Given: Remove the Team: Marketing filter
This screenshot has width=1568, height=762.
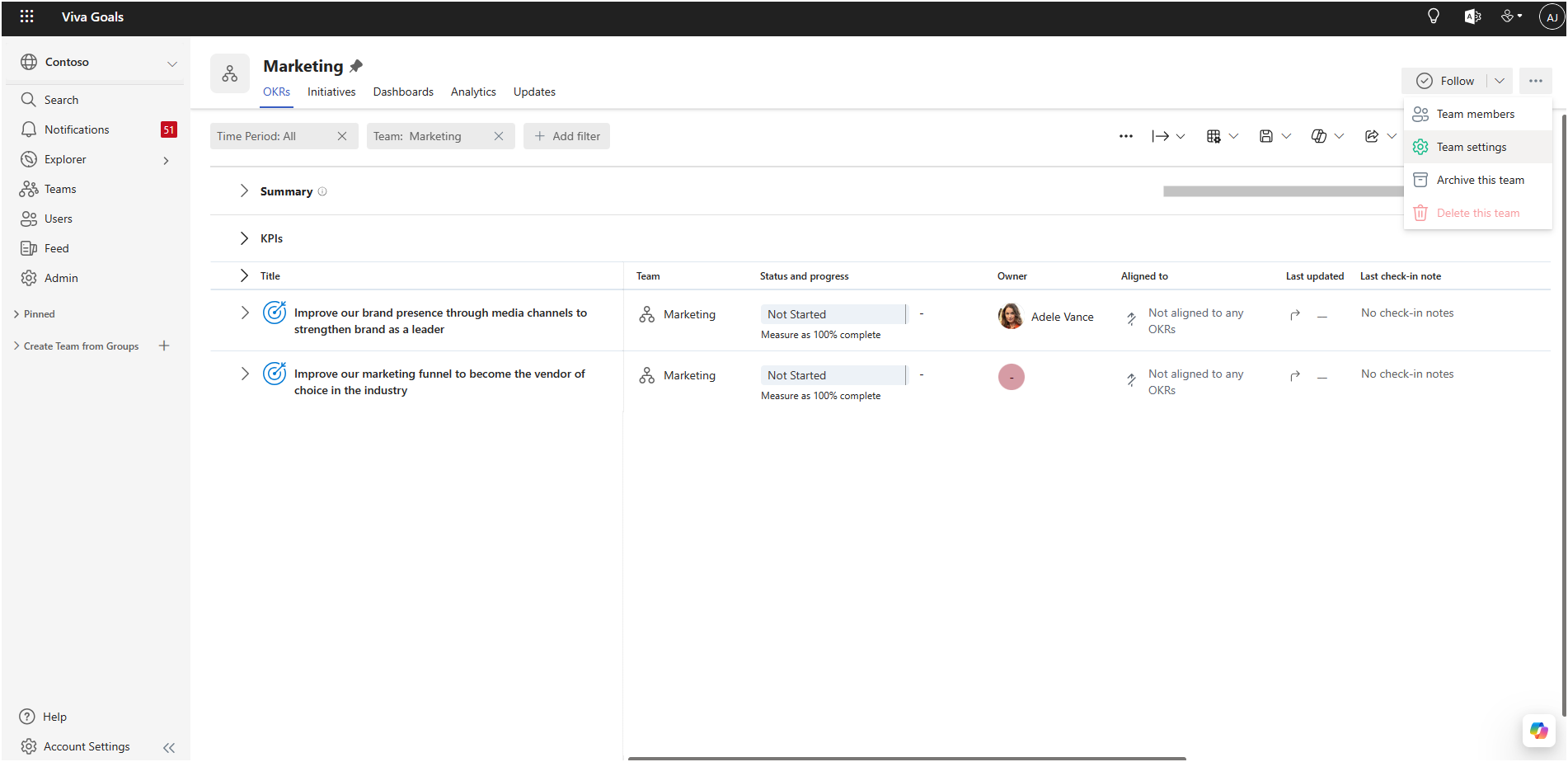Looking at the screenshot, I should click(499, 136).
